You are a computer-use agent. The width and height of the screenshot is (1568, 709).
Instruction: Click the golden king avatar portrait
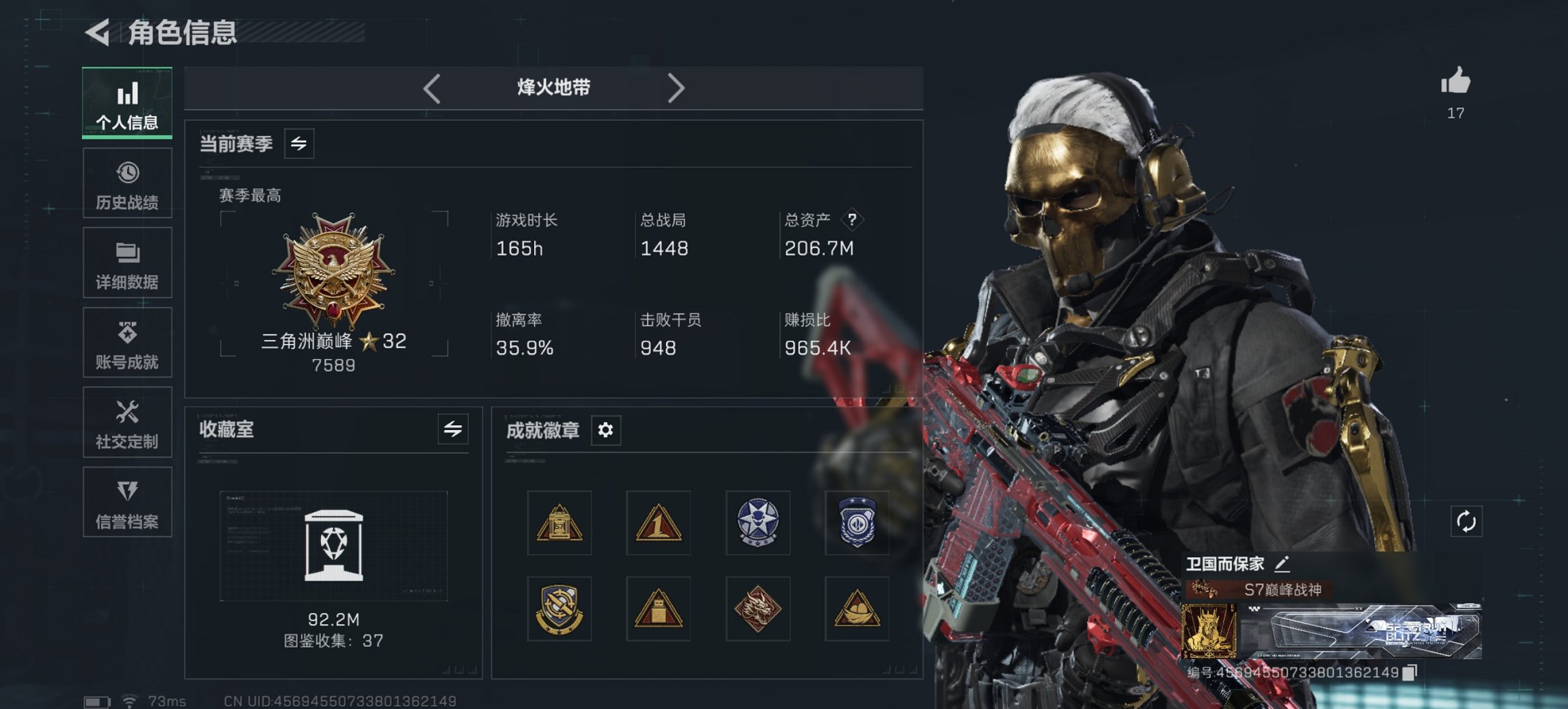1209,630
